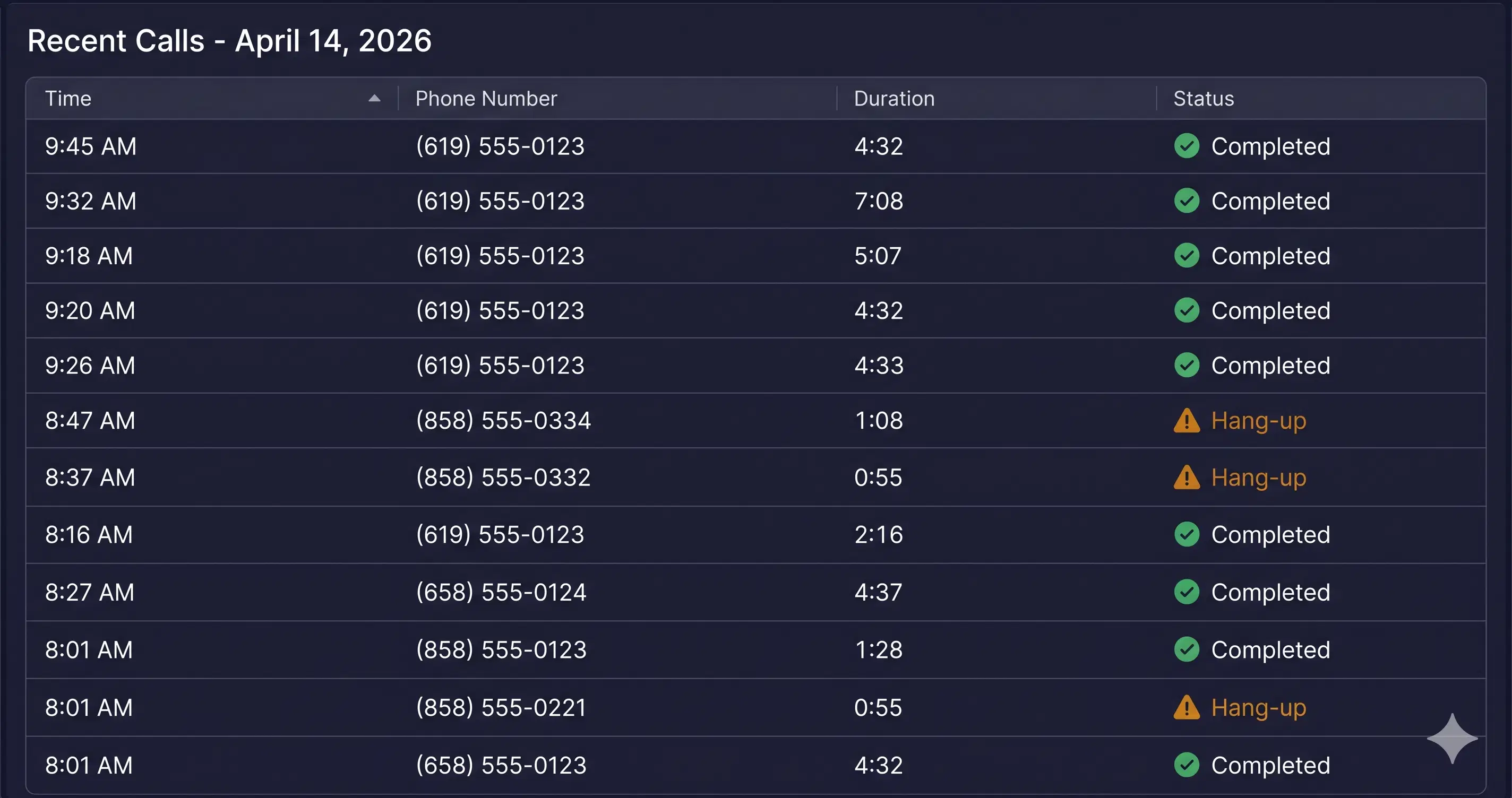The width and height of the screenshot is (1512, 798).
Task: Click the Hang-up status for 8:37 AM
Action: [1258, 478]
